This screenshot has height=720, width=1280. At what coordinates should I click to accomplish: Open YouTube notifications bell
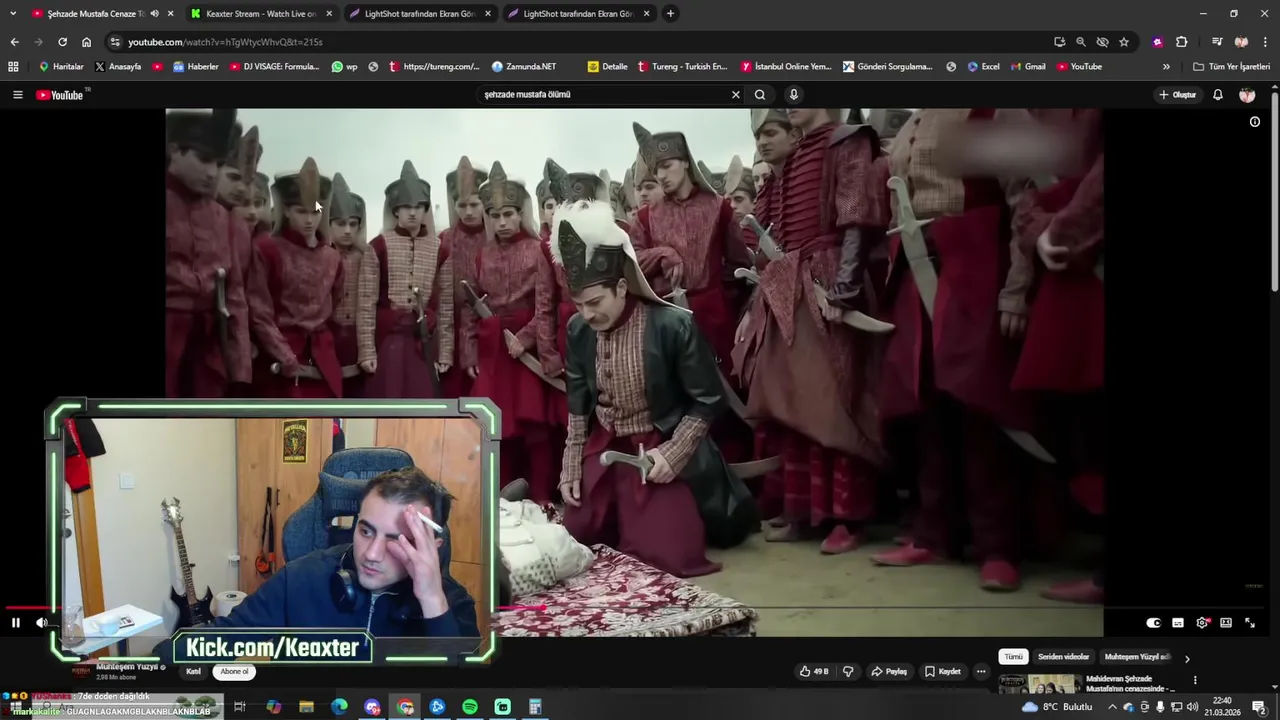1218,94
